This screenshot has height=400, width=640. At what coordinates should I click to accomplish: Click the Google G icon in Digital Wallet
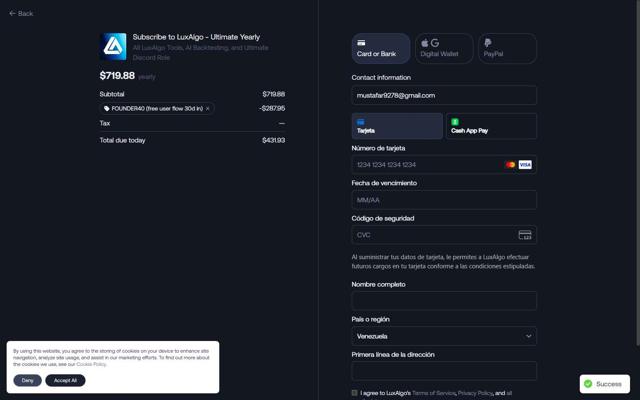pyautogui.click(x=435, y=43)
